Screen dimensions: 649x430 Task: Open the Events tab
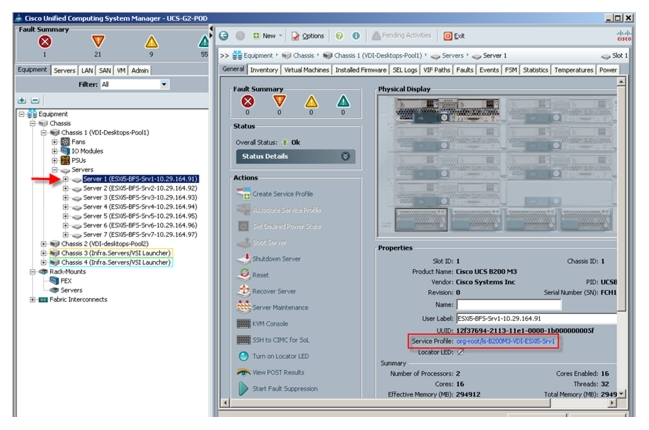point(489,70)
